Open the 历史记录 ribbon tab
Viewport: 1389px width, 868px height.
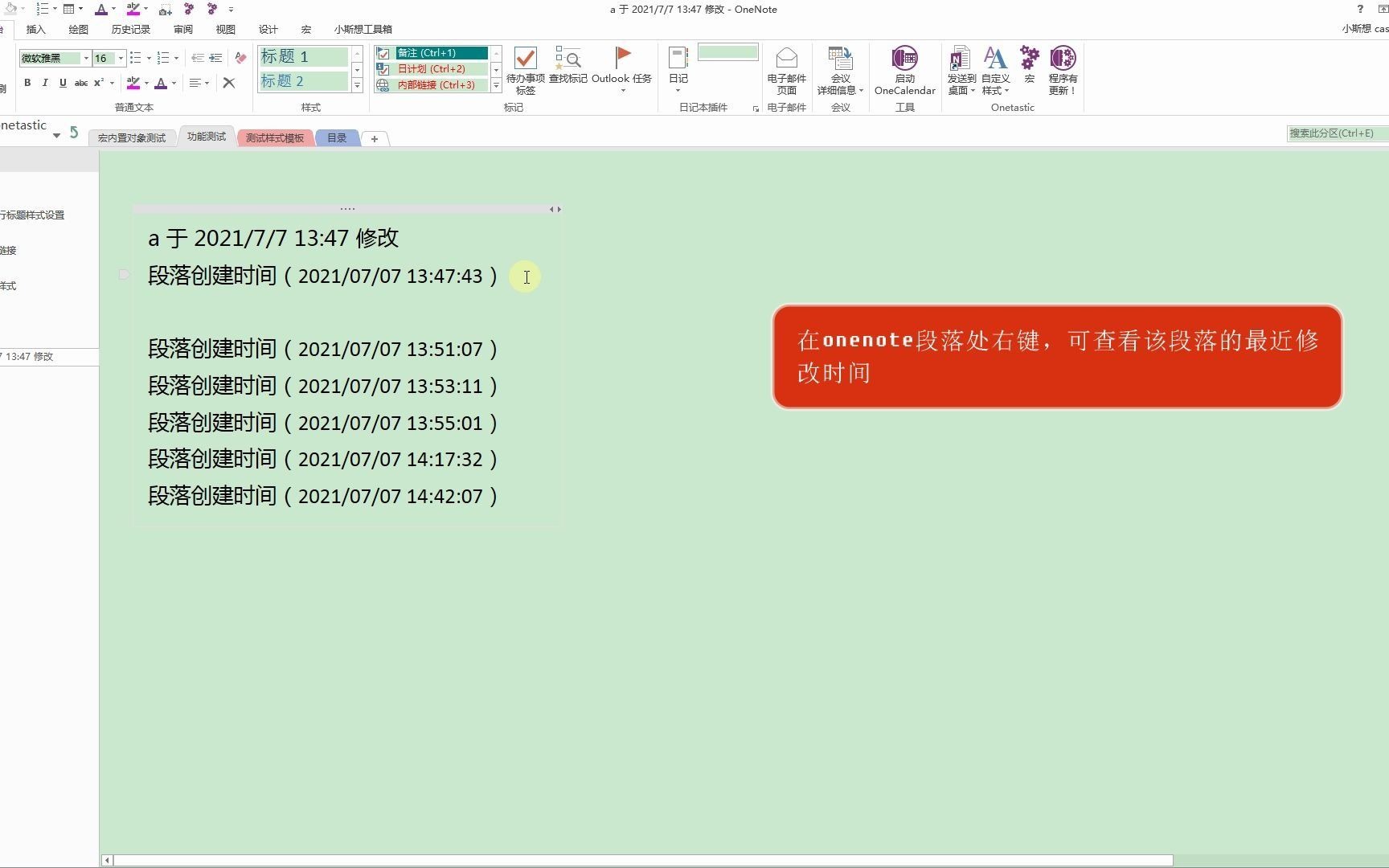point(131,29)
